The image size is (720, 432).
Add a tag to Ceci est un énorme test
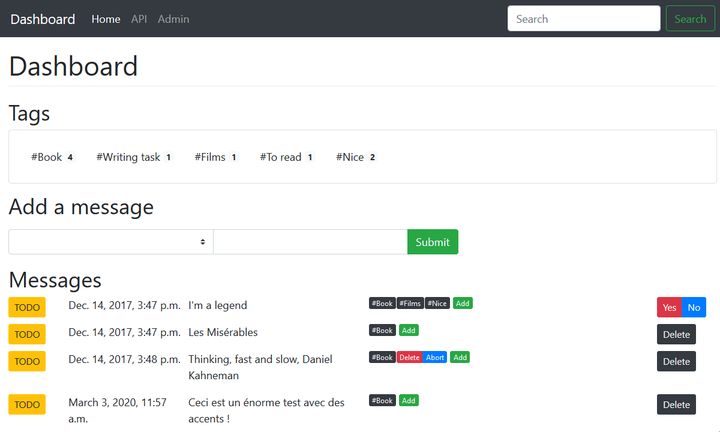pos(409,401)
